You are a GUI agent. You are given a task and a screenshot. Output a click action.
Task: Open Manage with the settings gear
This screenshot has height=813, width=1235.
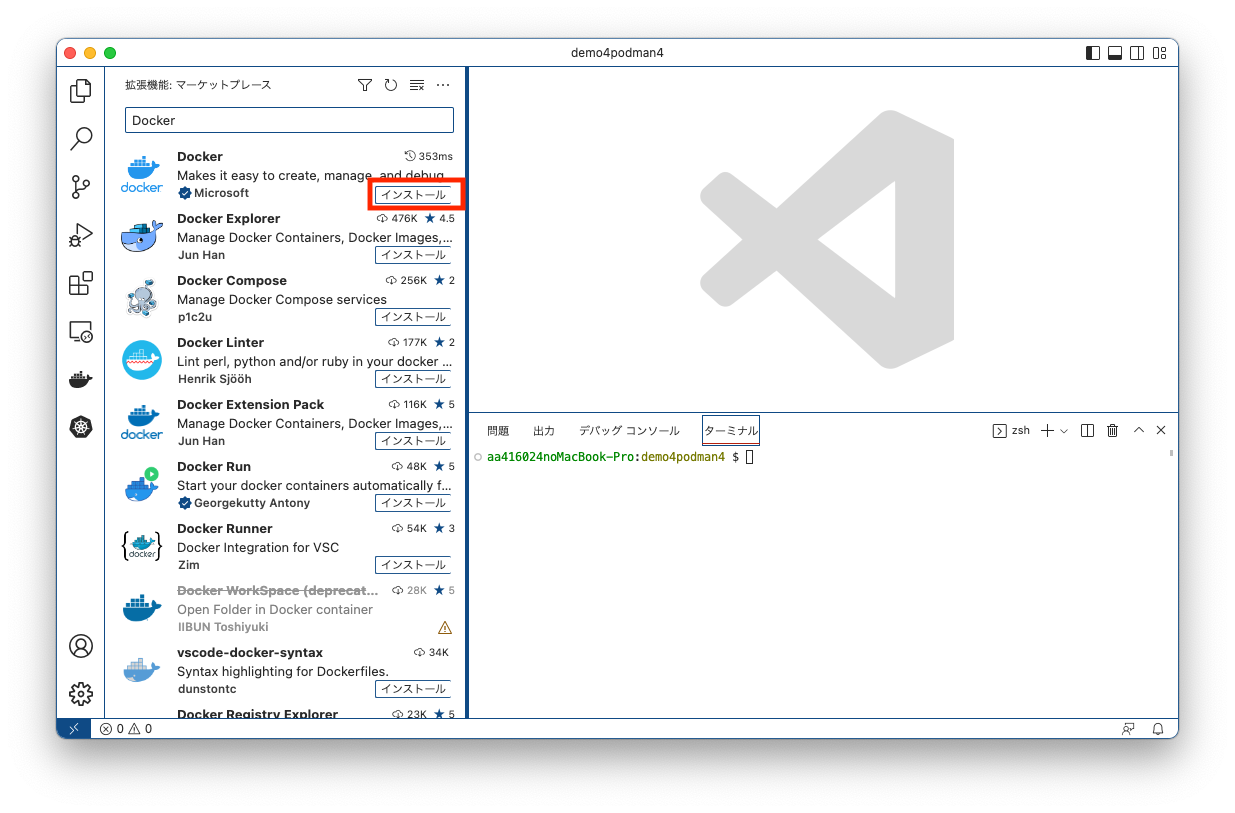(x=81, y=693)
